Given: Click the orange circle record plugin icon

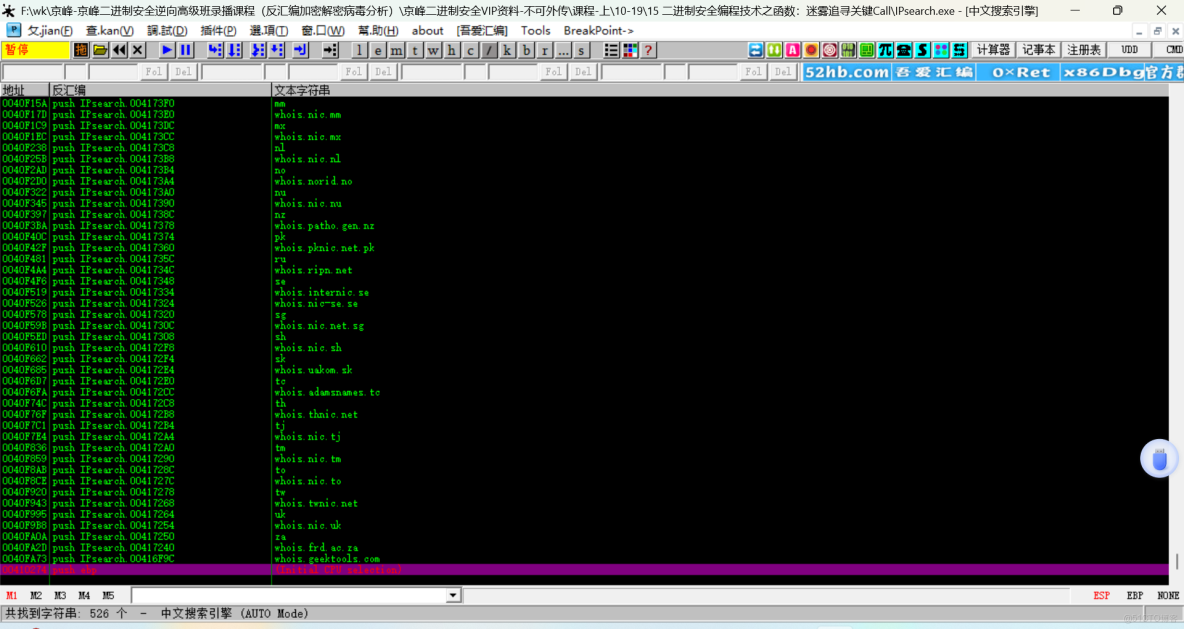Looking at the screenshot, I should [812, 51].
